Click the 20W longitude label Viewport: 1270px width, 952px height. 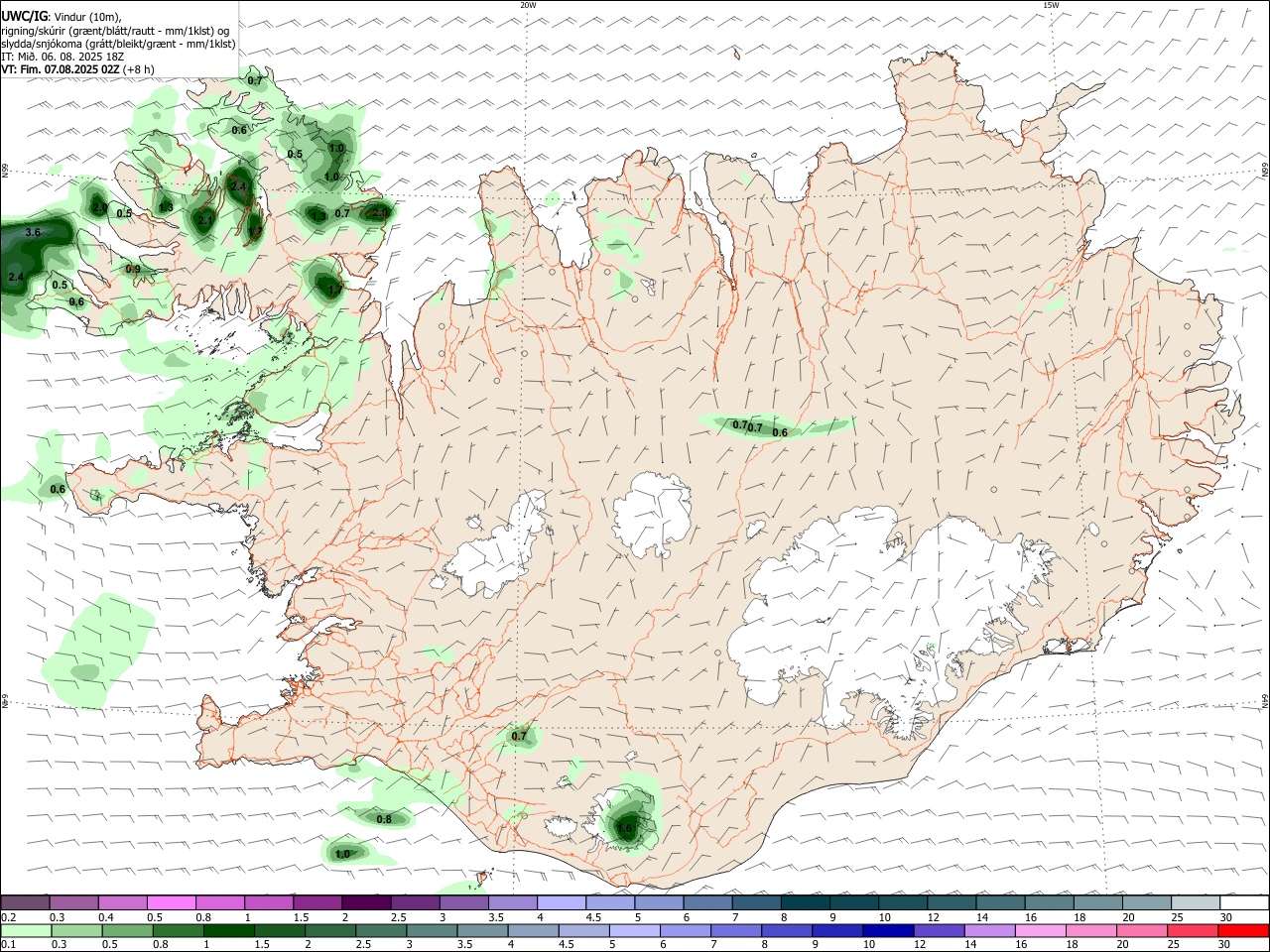click(528, 5)
